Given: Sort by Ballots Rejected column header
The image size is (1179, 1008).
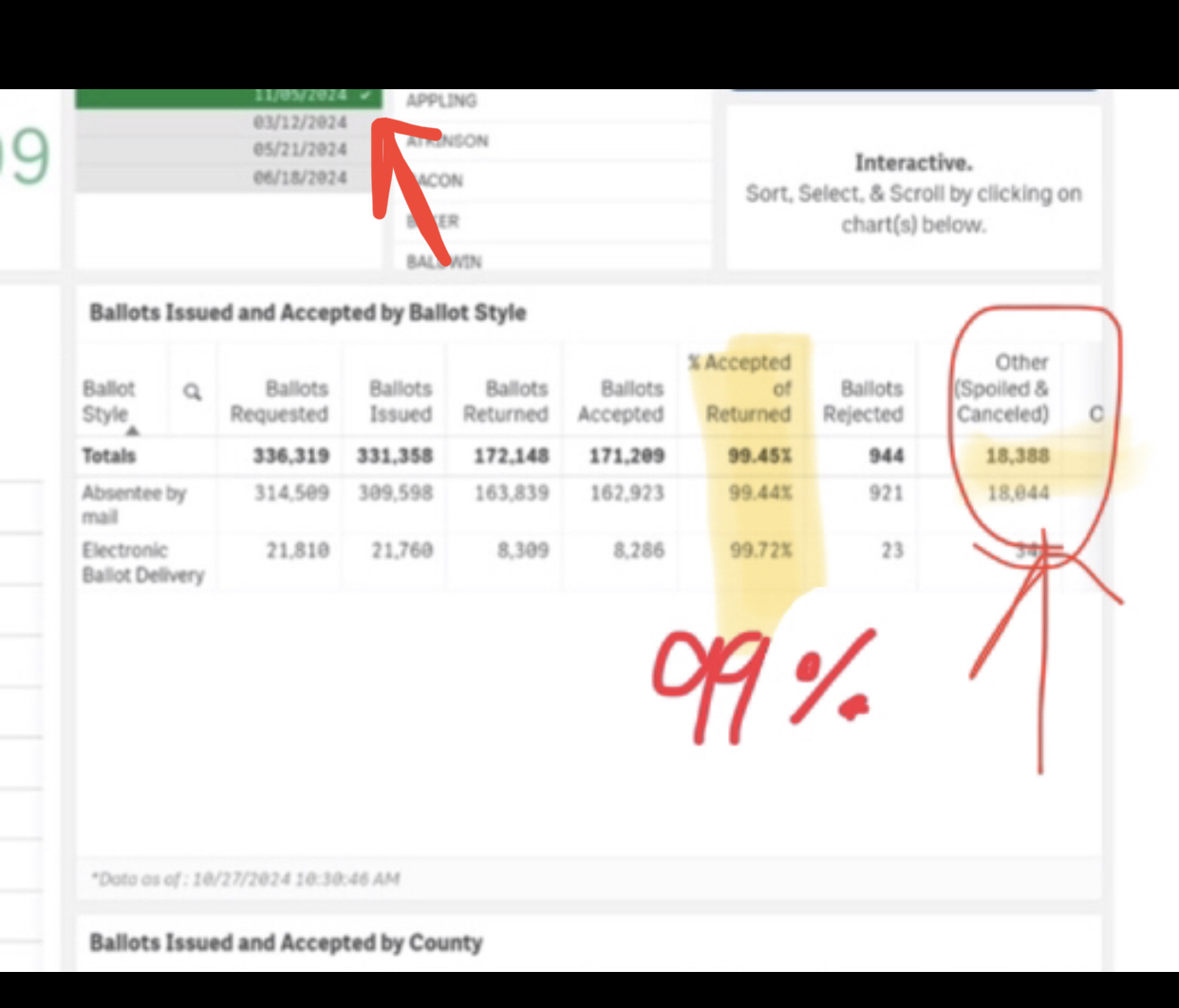Looking at the screenshot, I should [863, 401].
